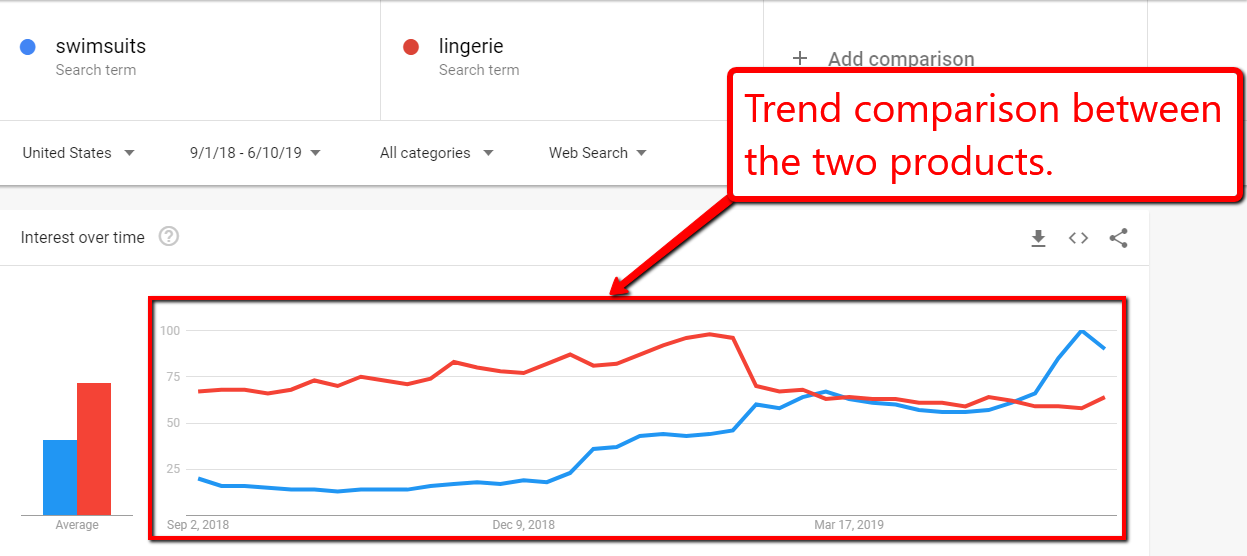1247x556 pixels.
Task: Click the Dec 9, 2018 axis label
Action: [x=523, y=525]
